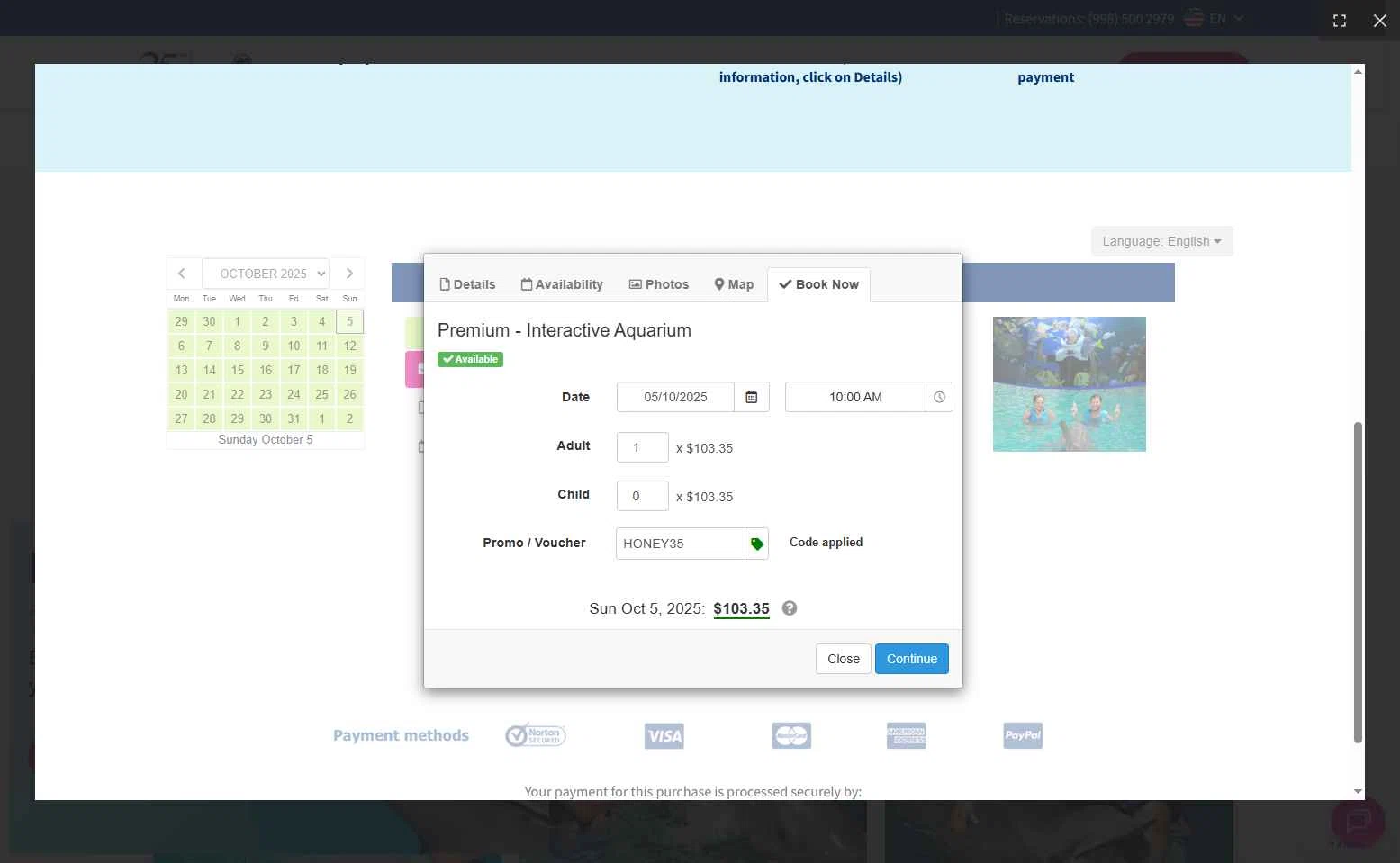Switch to the Map tab

tap(734, 284)
